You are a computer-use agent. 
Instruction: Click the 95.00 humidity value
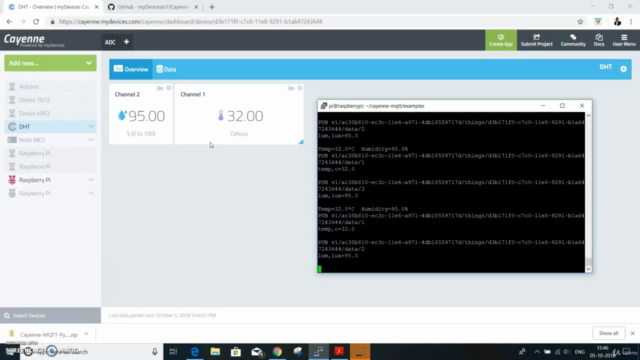click(x=147, y=116)
